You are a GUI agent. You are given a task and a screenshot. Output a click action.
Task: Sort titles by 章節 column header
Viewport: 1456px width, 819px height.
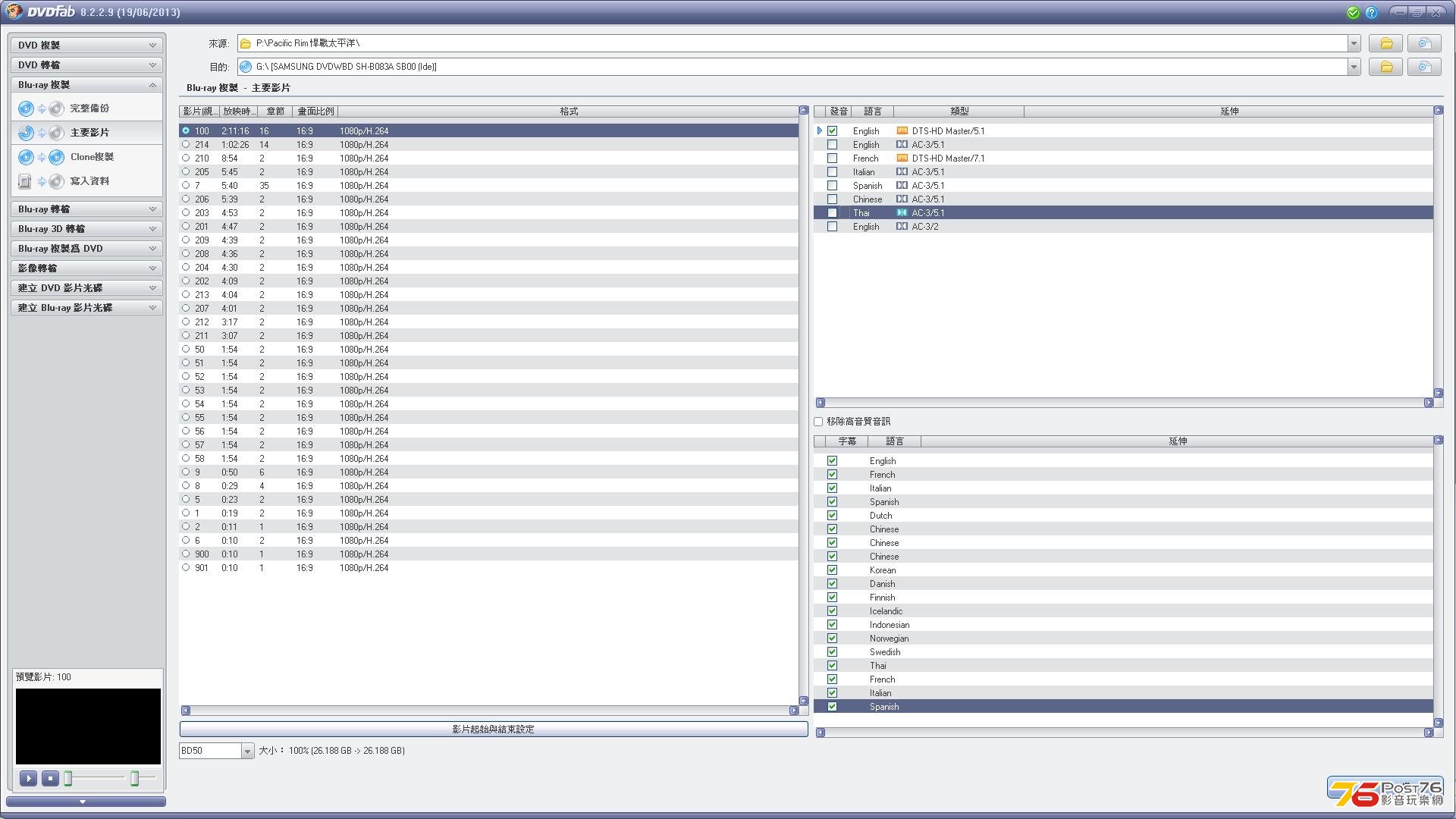pos(275,111)
